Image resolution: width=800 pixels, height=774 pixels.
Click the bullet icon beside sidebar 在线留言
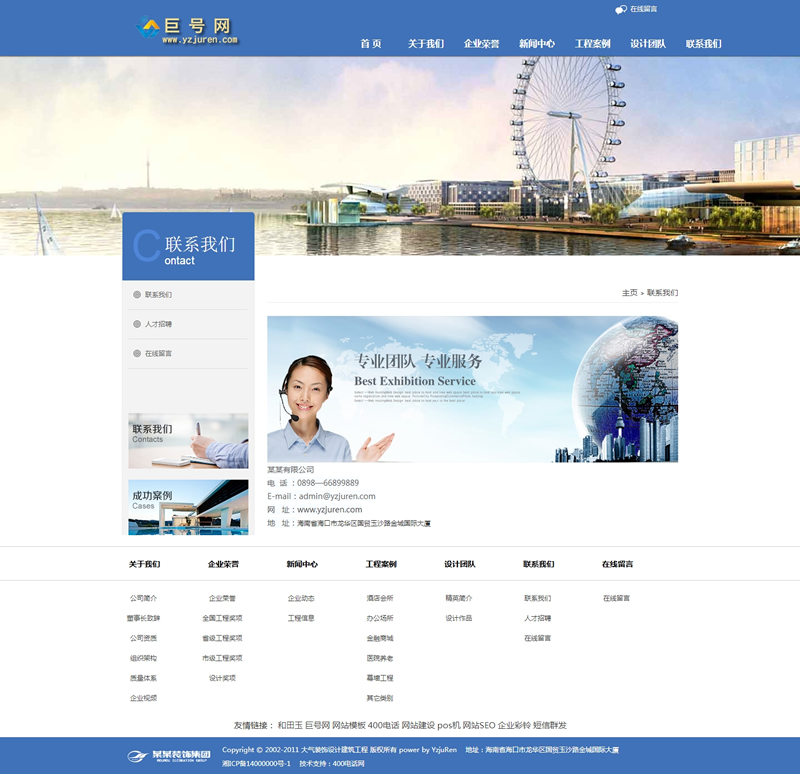(x=137, y=353)
